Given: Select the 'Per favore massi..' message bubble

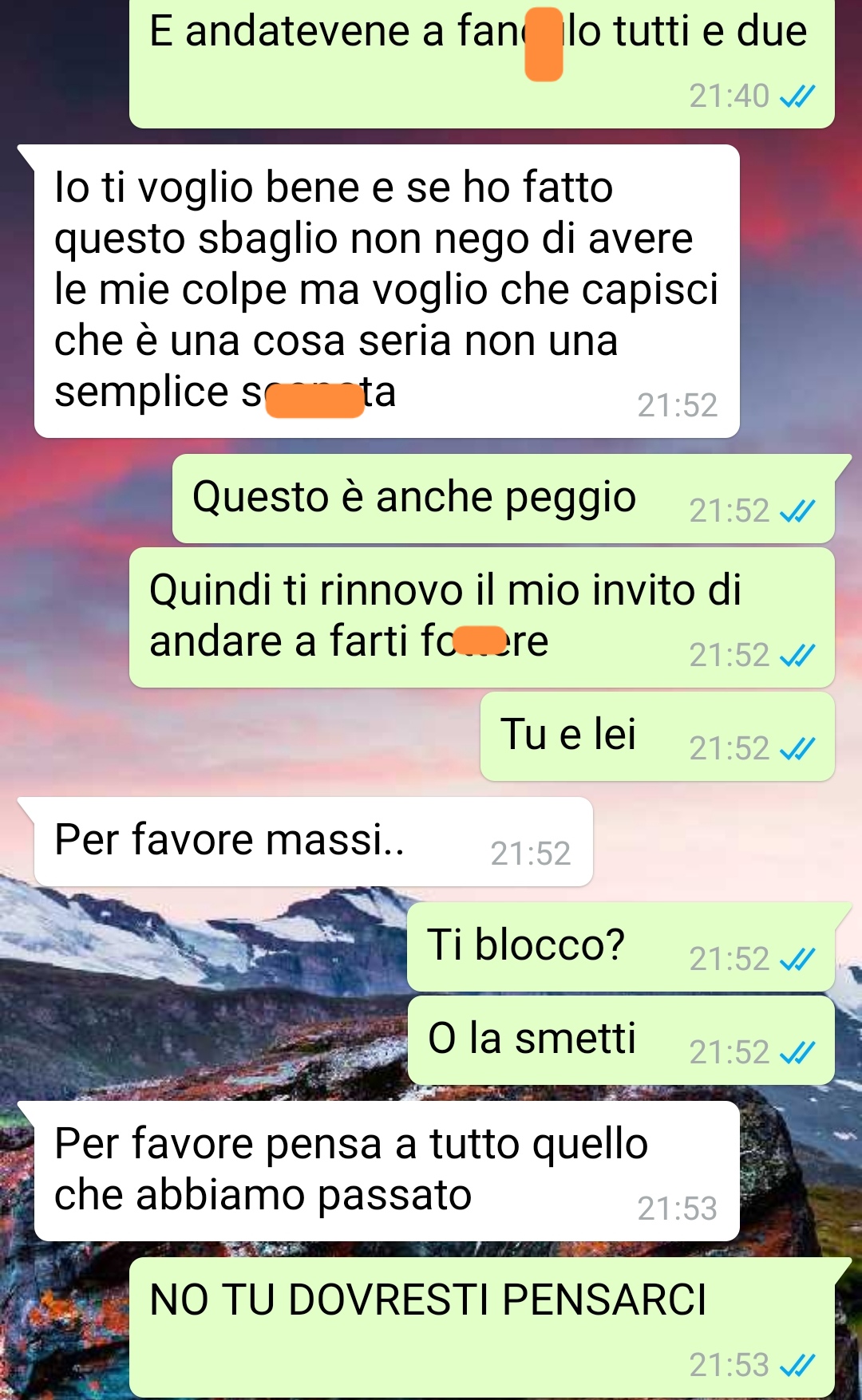Looking at the screenshot, I should [313, 842].
